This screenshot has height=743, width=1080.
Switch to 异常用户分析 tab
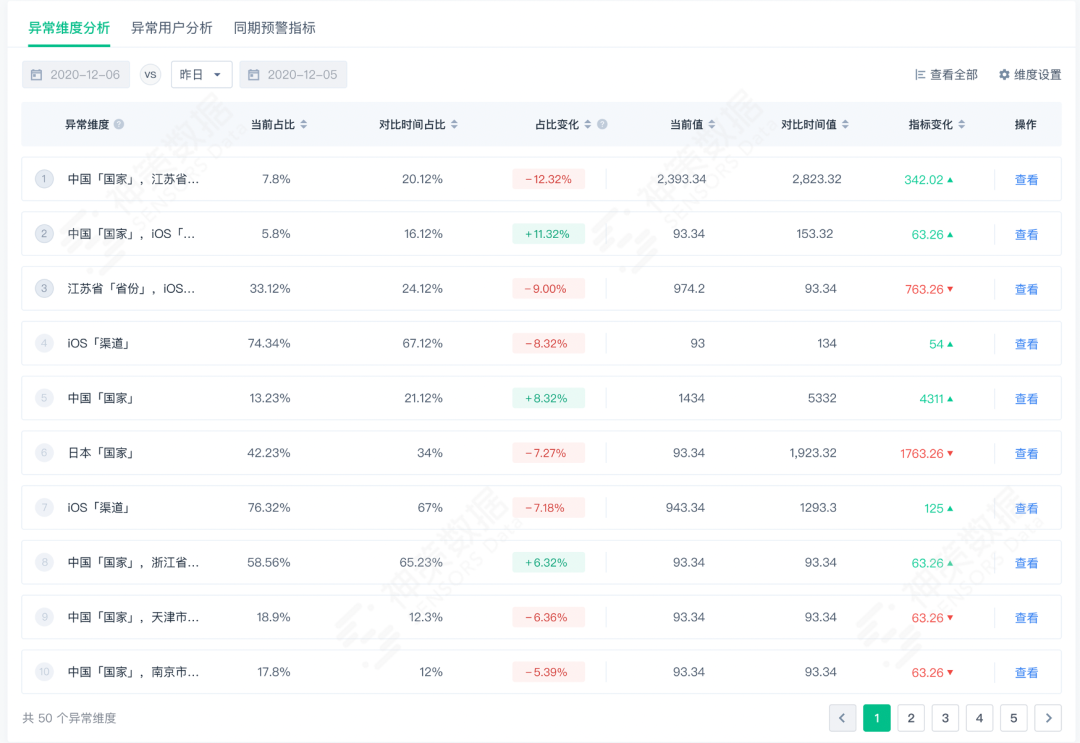pyautogui.click(x=172, y=28)
